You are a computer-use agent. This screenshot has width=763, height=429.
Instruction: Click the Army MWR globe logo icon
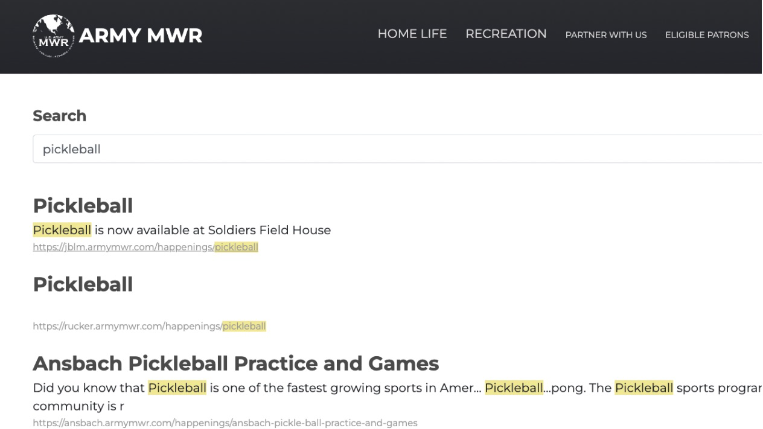pyautogui.click(x=52, y=36)
